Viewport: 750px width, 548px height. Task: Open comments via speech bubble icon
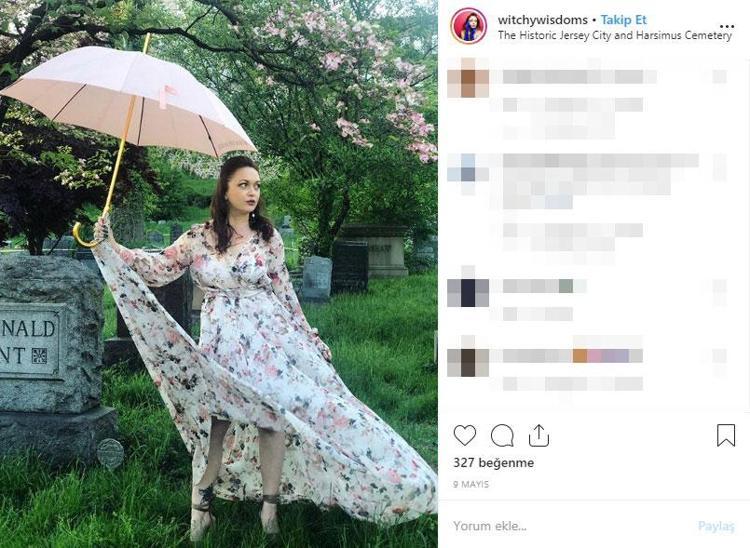tap(502, 435)
